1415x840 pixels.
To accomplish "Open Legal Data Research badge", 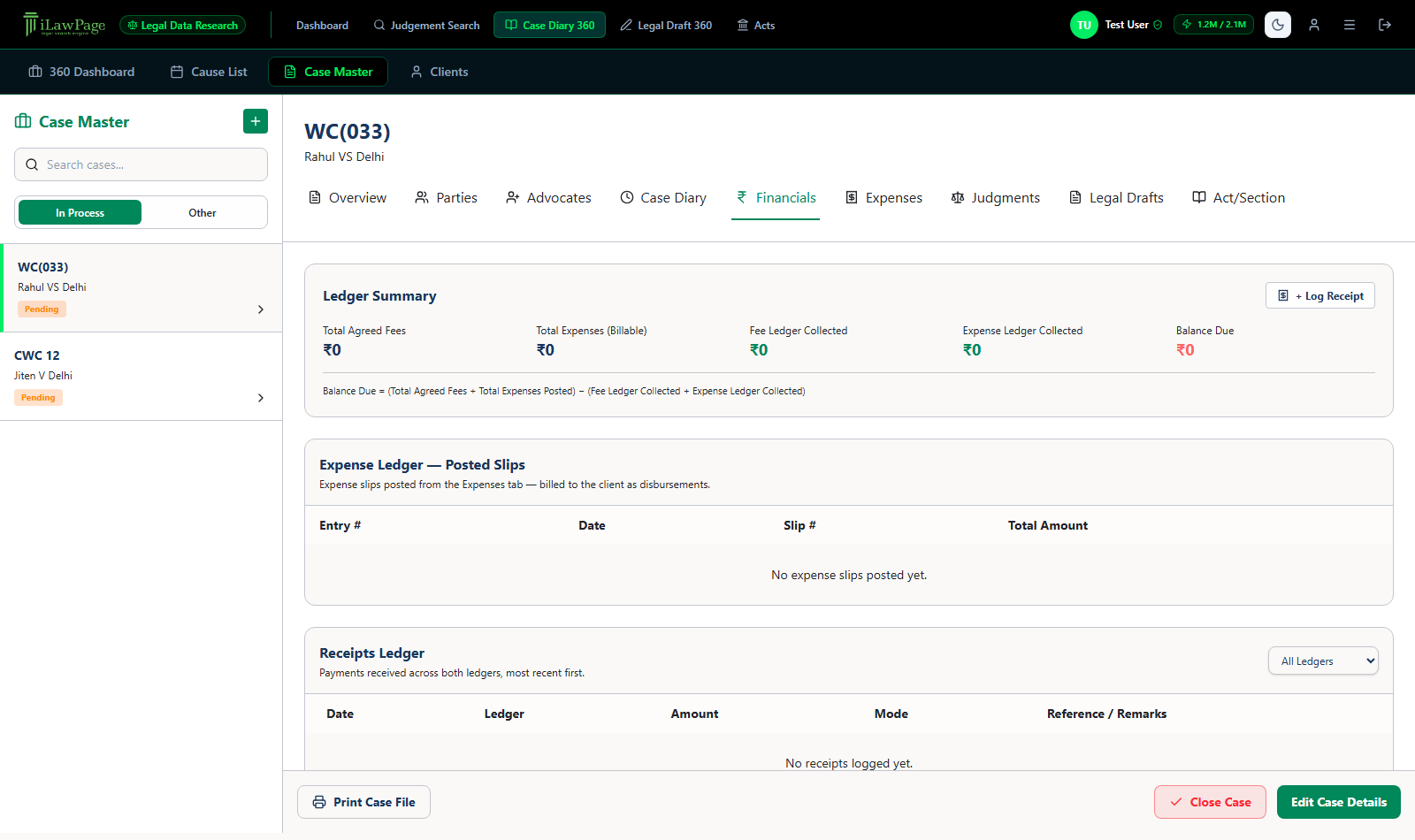I will [x=182, y=26].
